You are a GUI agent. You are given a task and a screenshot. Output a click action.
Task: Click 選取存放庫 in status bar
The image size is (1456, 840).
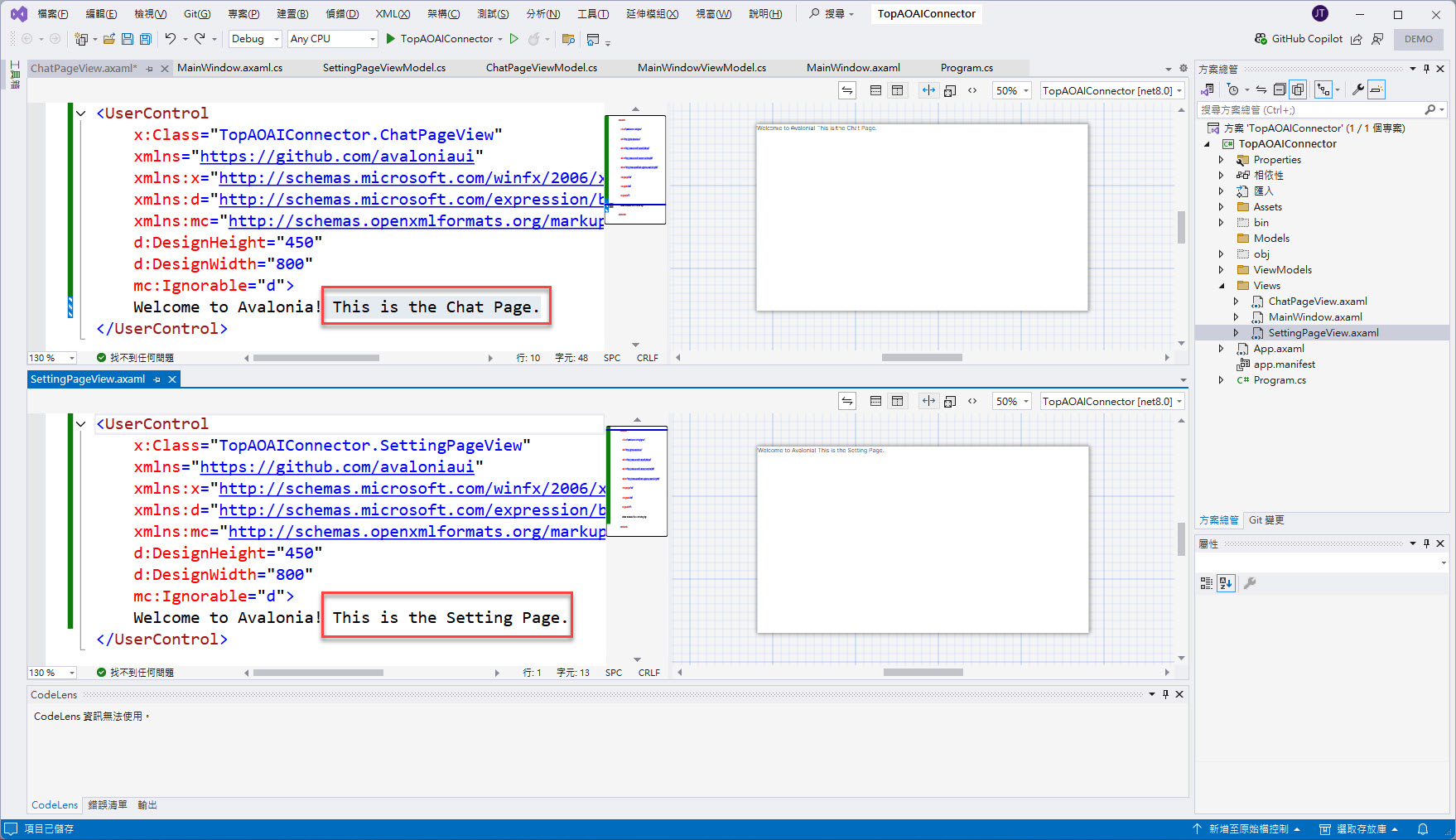coord(1359,829)
